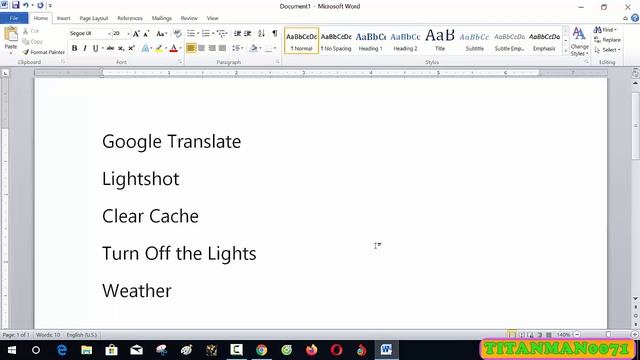Save the document from Quick Access Toolbar
640x360 pixels.
click(16, 5)
